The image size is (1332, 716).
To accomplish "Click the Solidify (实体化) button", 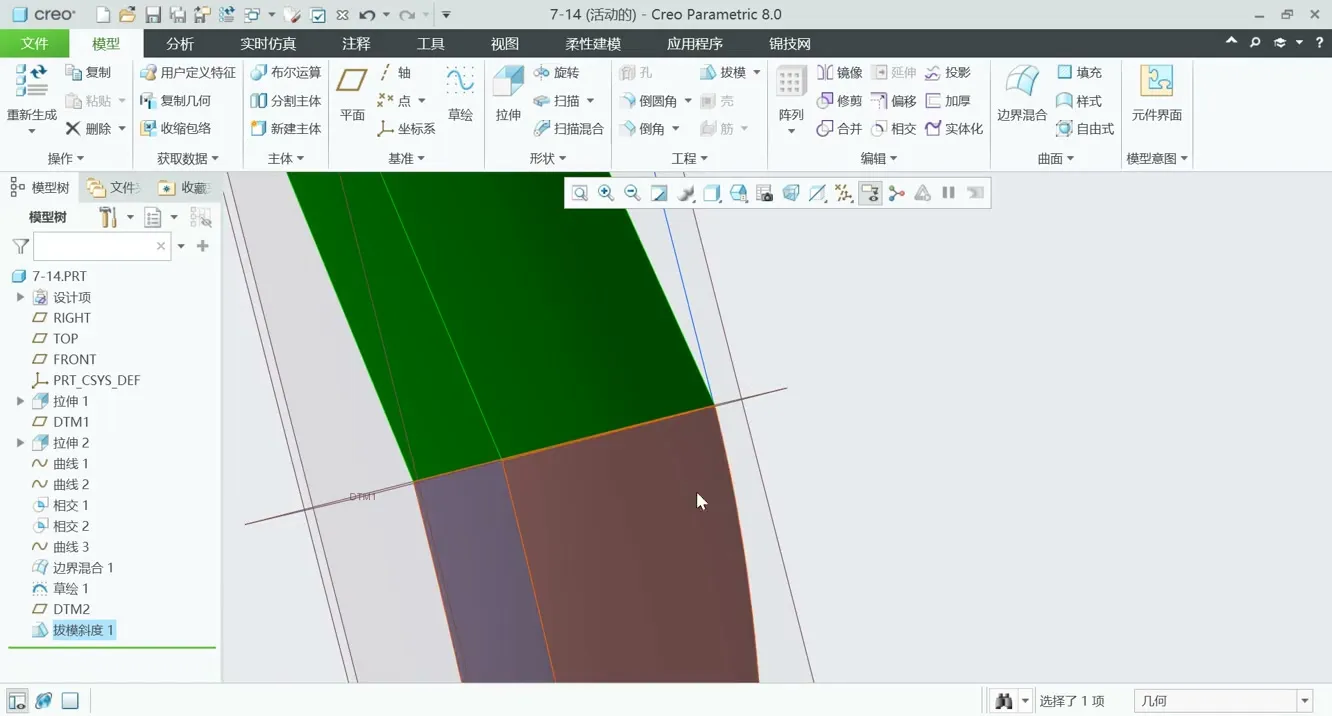I will click(954, 129).
